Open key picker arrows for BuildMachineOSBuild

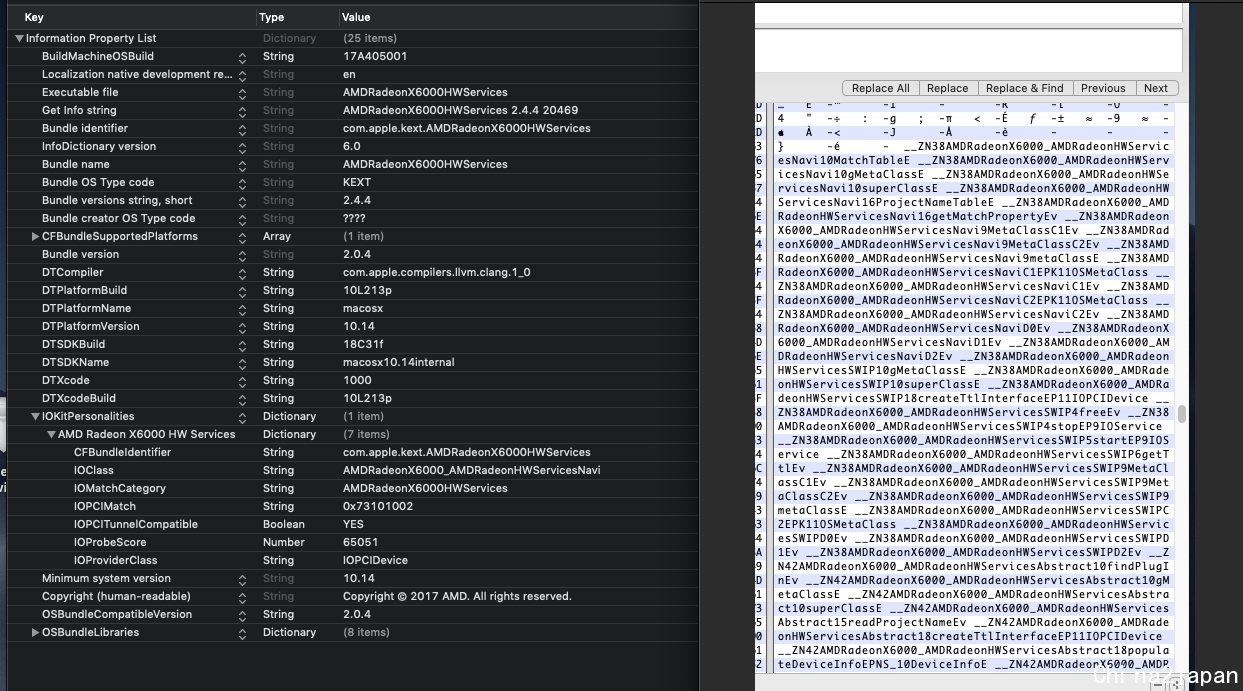point(242,57)
